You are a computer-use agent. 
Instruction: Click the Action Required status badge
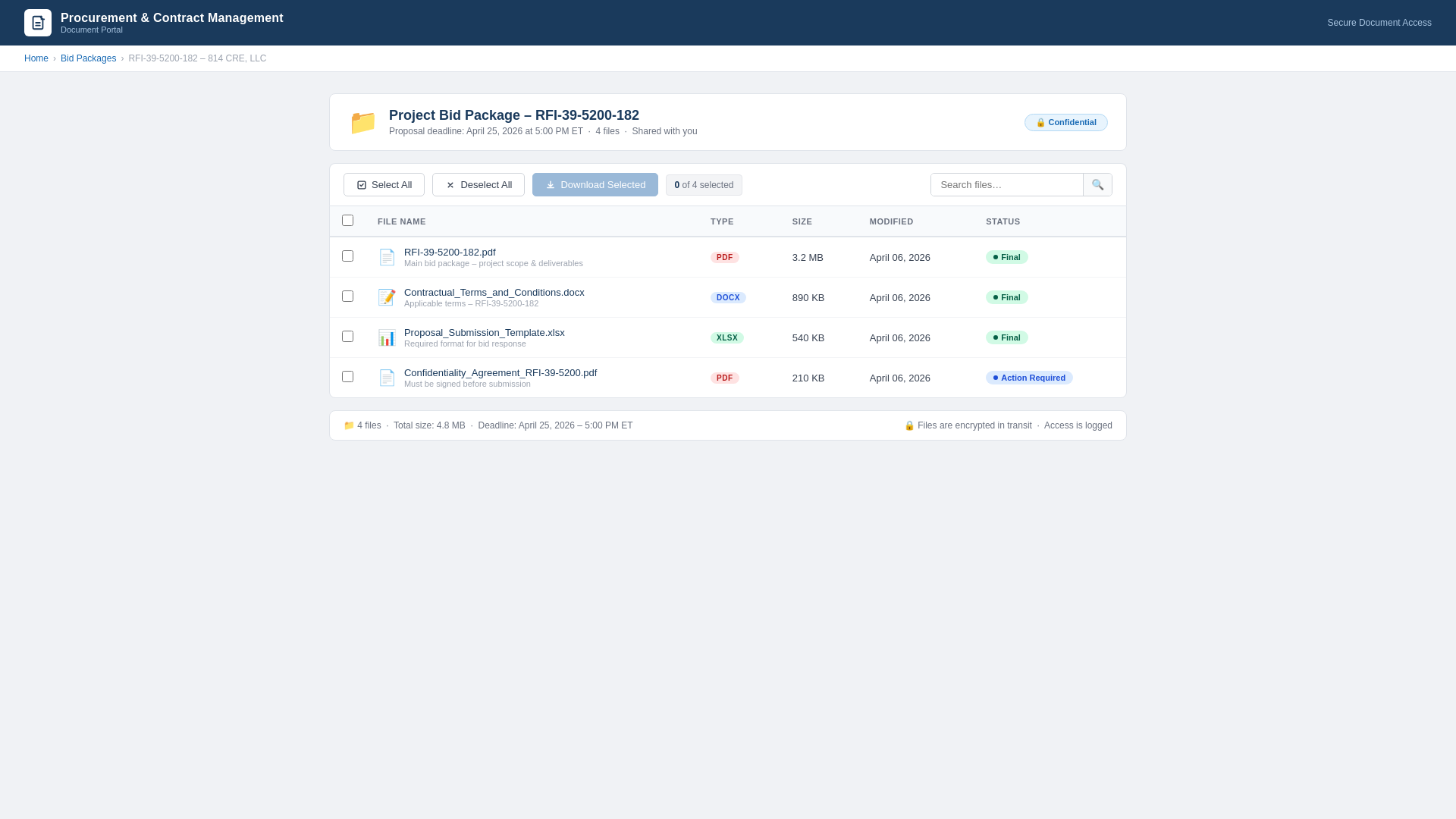pyautogui.click(x=1029, y=378)
